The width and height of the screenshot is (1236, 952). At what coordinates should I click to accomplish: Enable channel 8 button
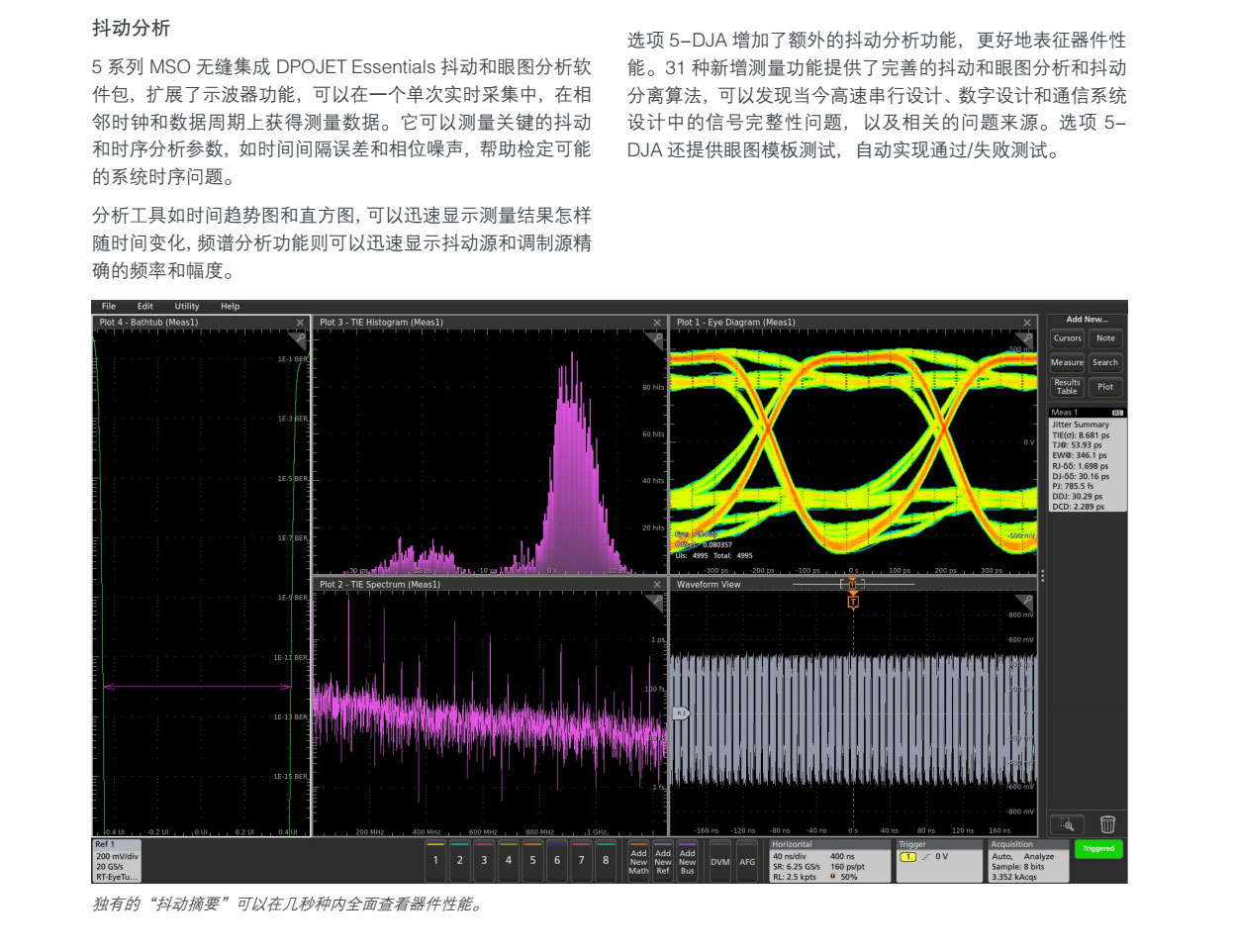606,860
